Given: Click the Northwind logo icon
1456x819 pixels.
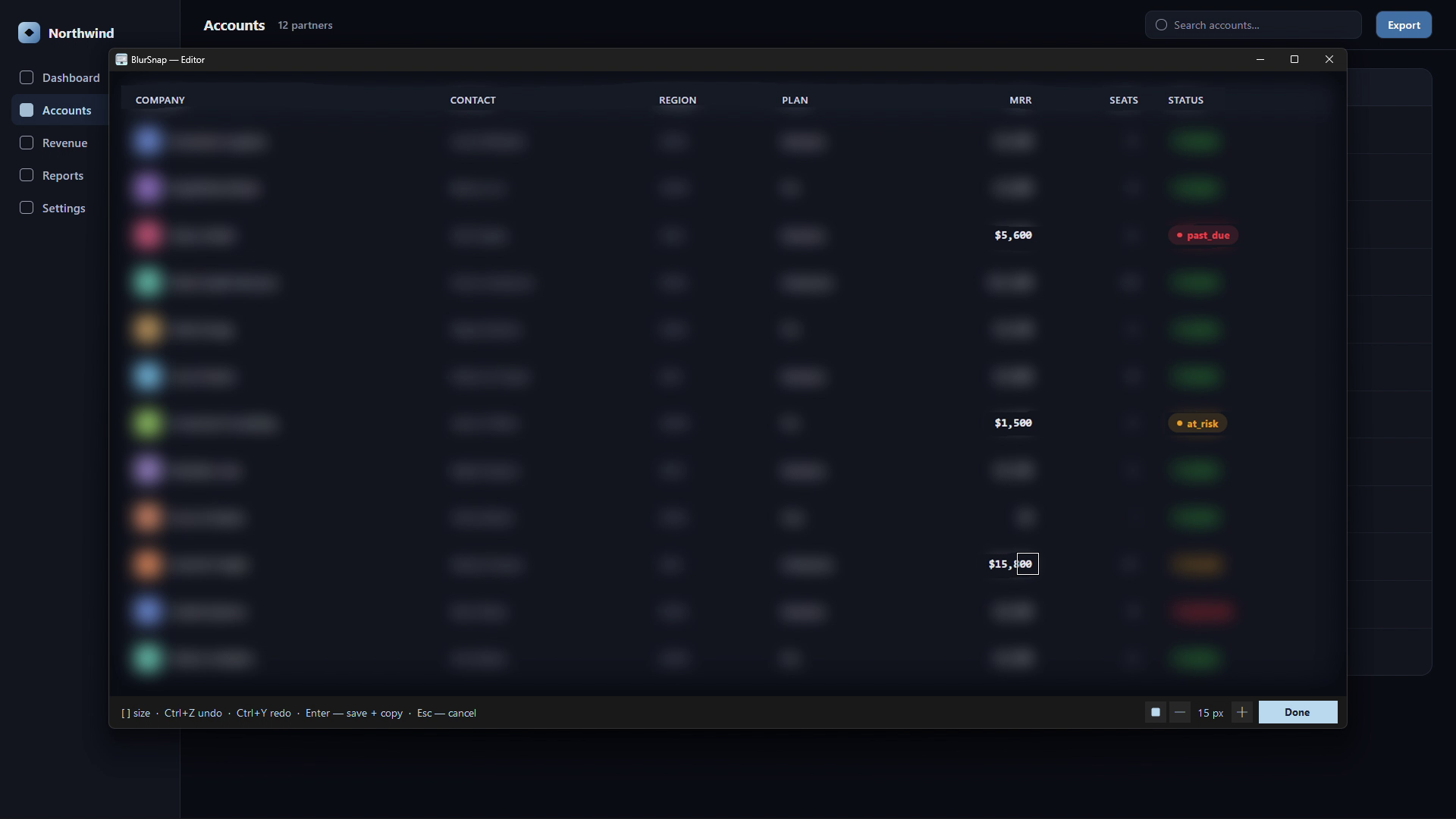Looking at the screenshot, I should [29, 33].
